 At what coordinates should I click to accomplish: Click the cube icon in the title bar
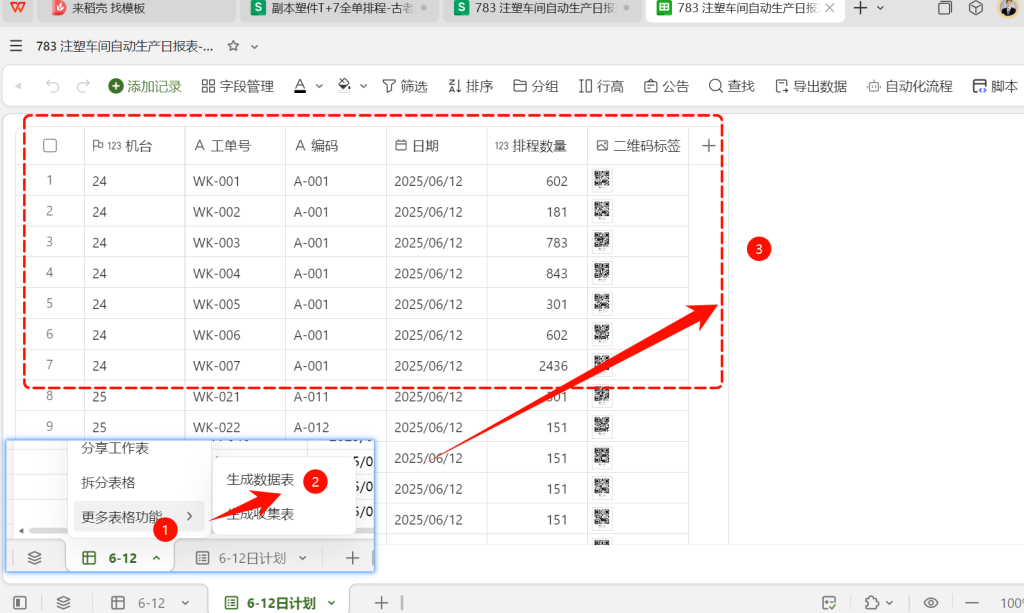click(x=976, y=8)
